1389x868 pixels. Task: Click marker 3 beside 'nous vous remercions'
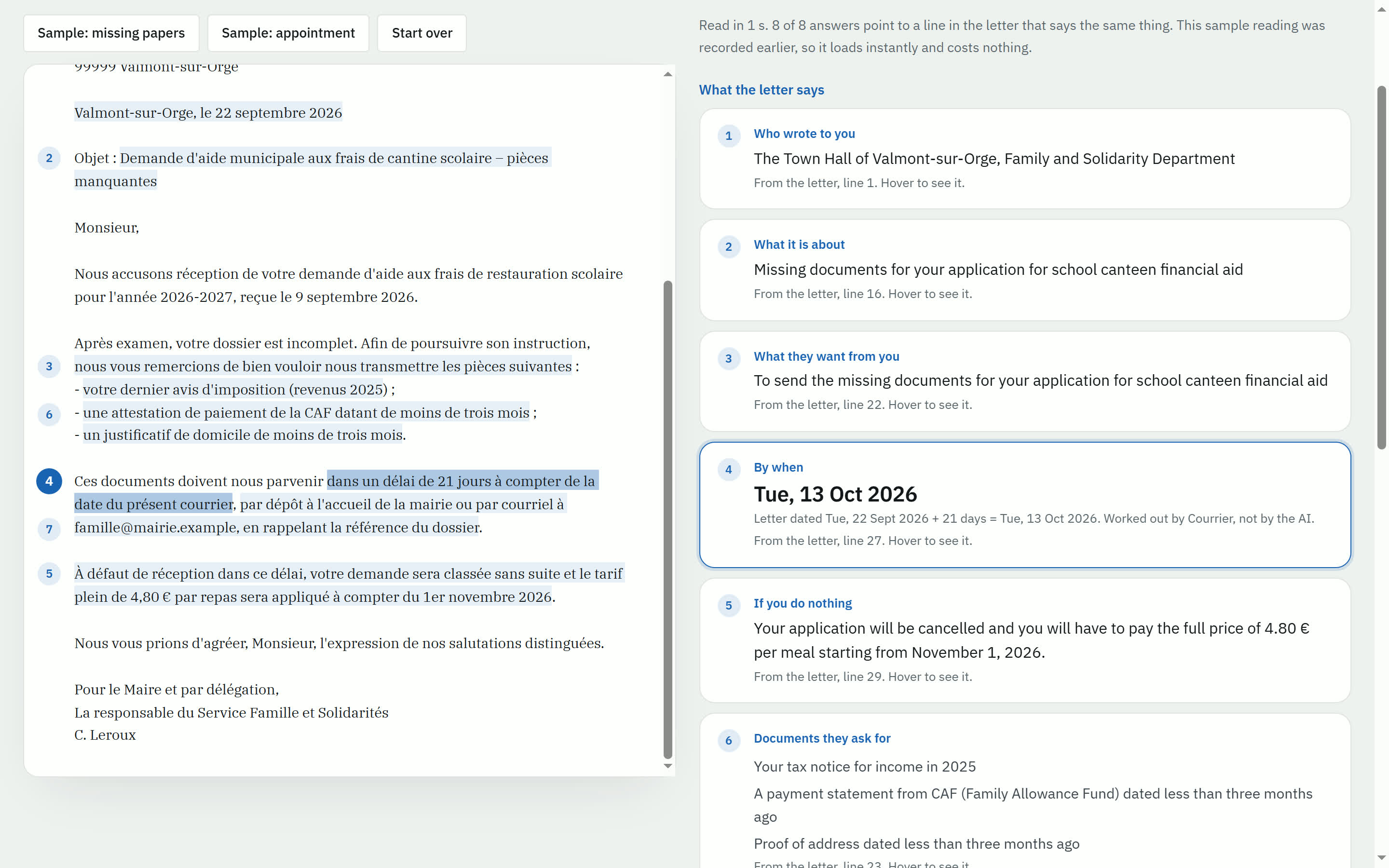(x=49, y=366)
